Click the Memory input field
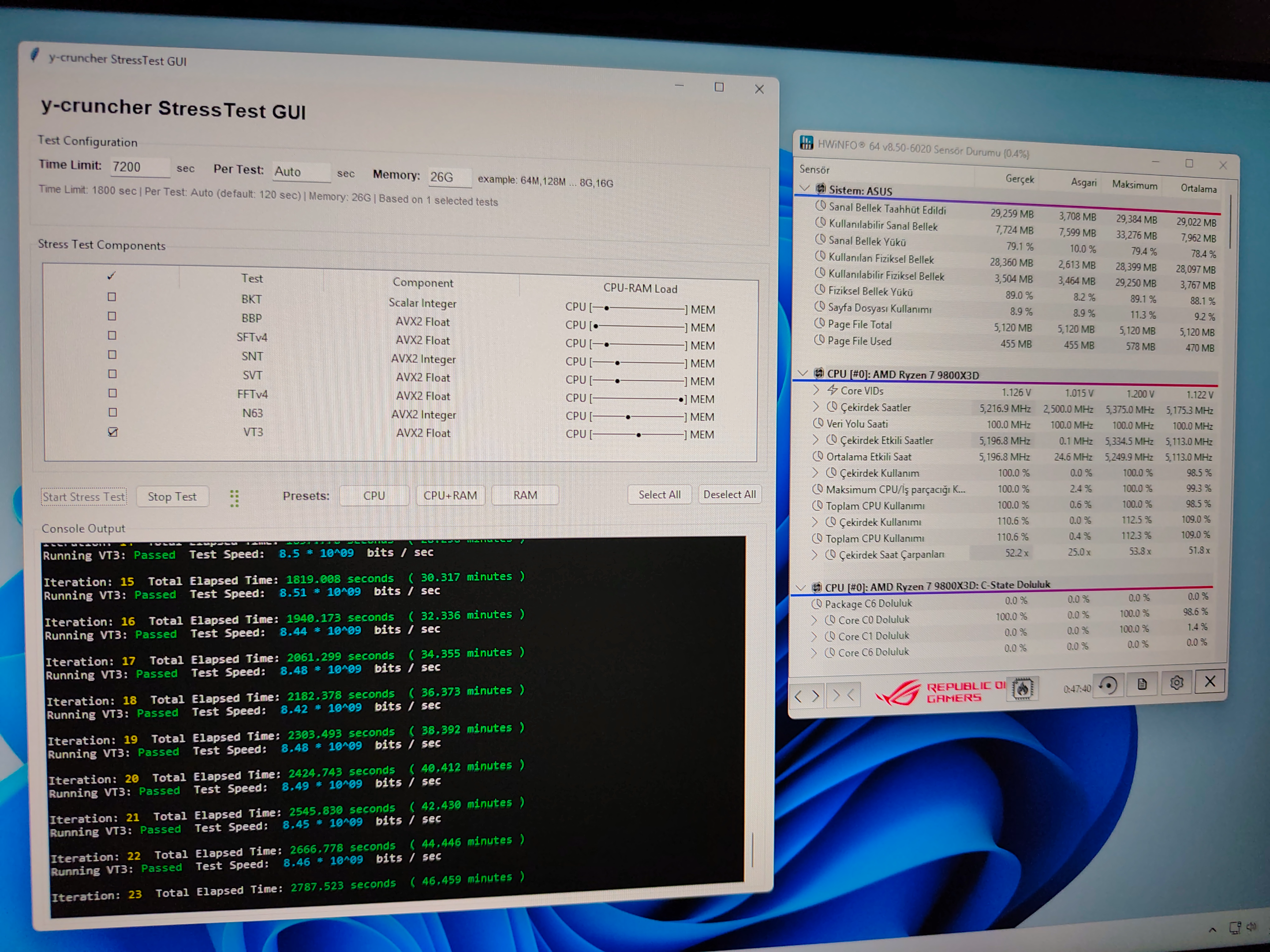Image resolution: width=1270 pixels, height=952 pixels. pos(449,177)
